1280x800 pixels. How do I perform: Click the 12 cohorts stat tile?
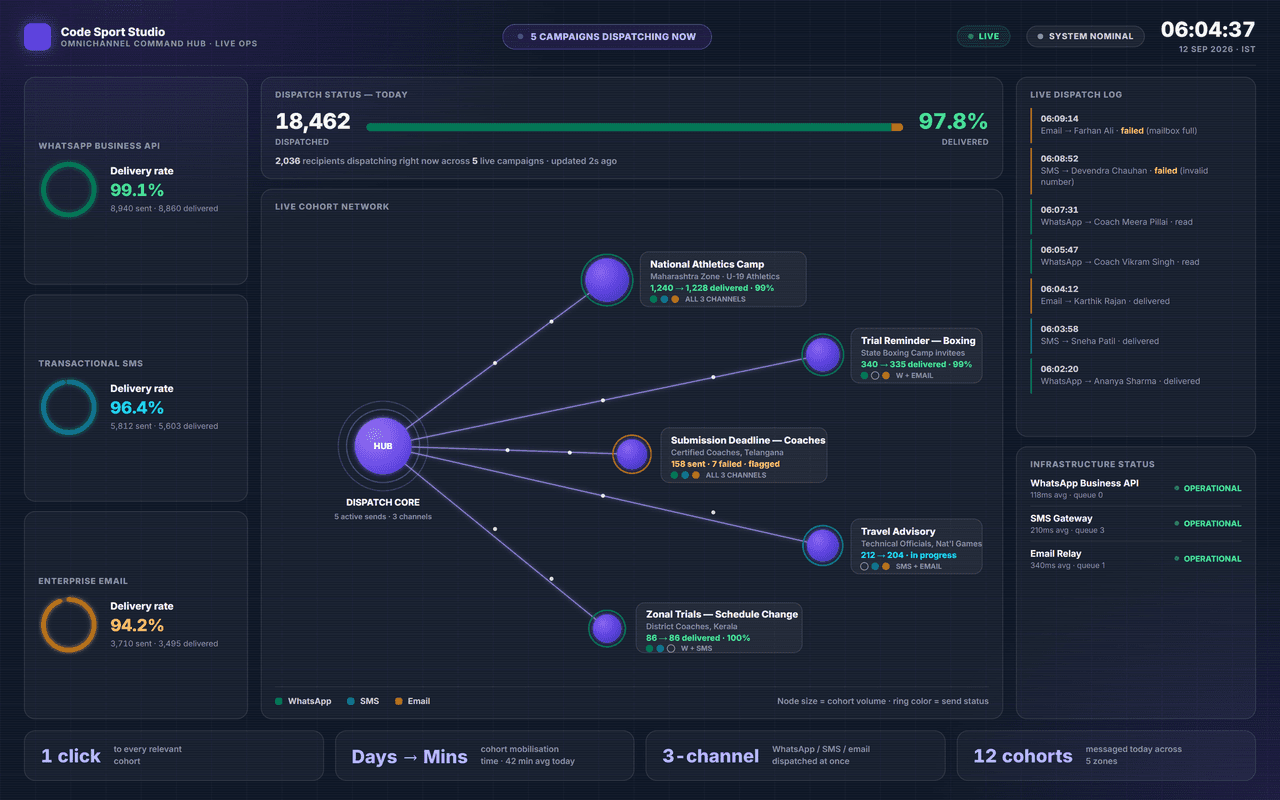[1106, 756]
